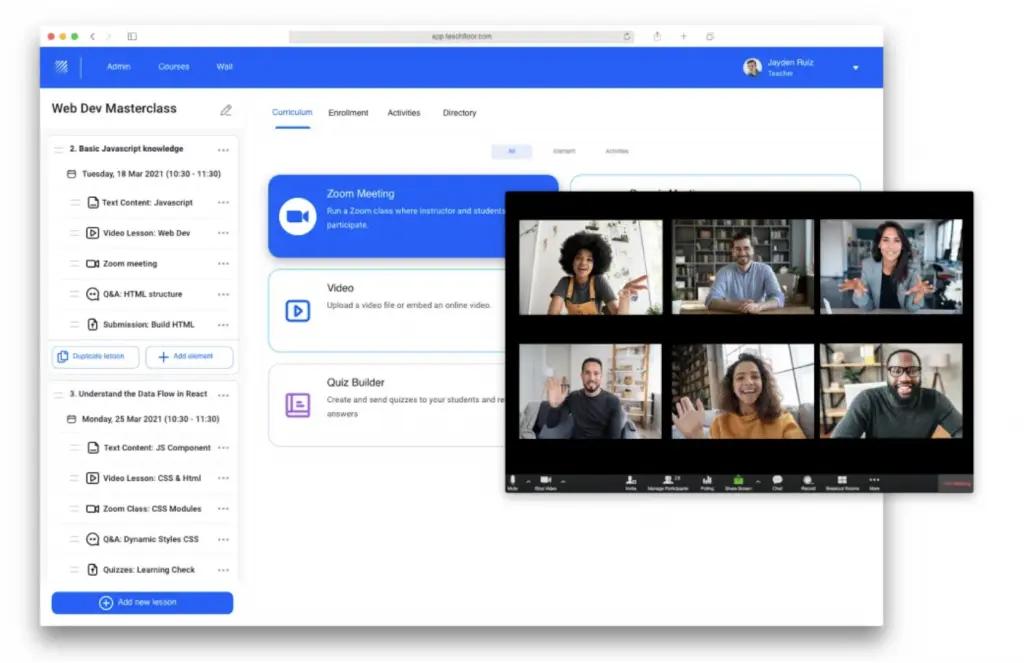This screenshot has width=1024, height=663.
Task: Click Record in the Zoom toolbar
Action: pos(808,483)
